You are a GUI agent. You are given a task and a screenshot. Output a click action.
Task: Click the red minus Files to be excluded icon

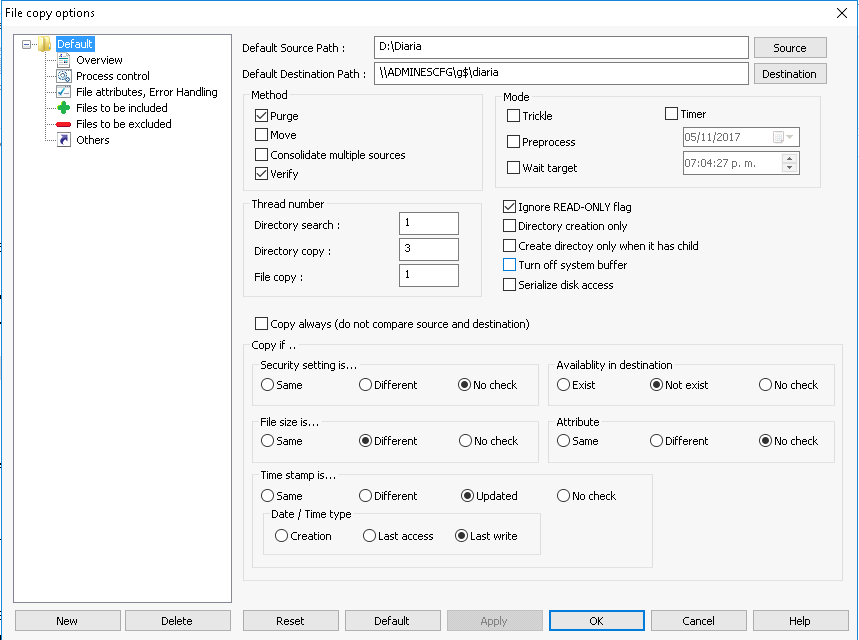click(64, 124)
